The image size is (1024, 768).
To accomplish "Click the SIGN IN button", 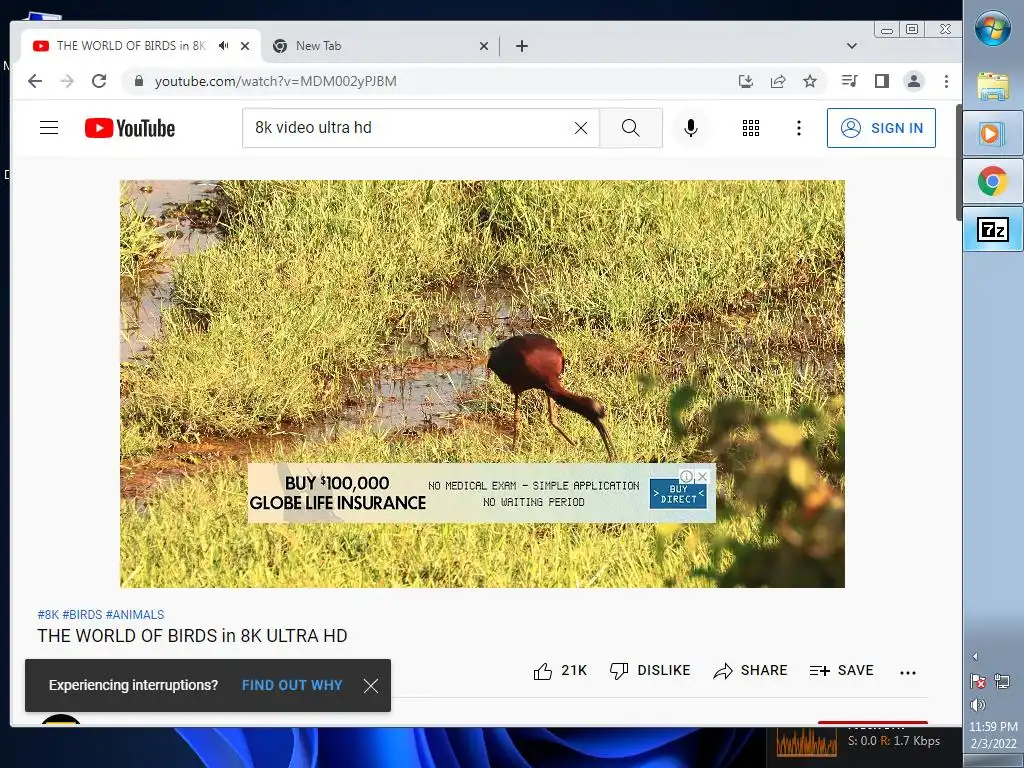I will 881,128.
